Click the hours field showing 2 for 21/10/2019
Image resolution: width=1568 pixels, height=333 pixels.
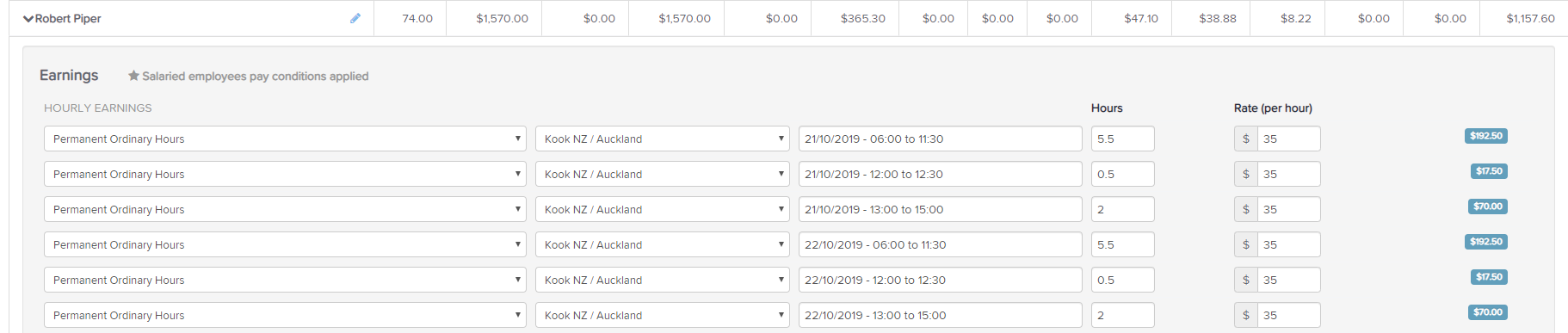click(1122, 209)
